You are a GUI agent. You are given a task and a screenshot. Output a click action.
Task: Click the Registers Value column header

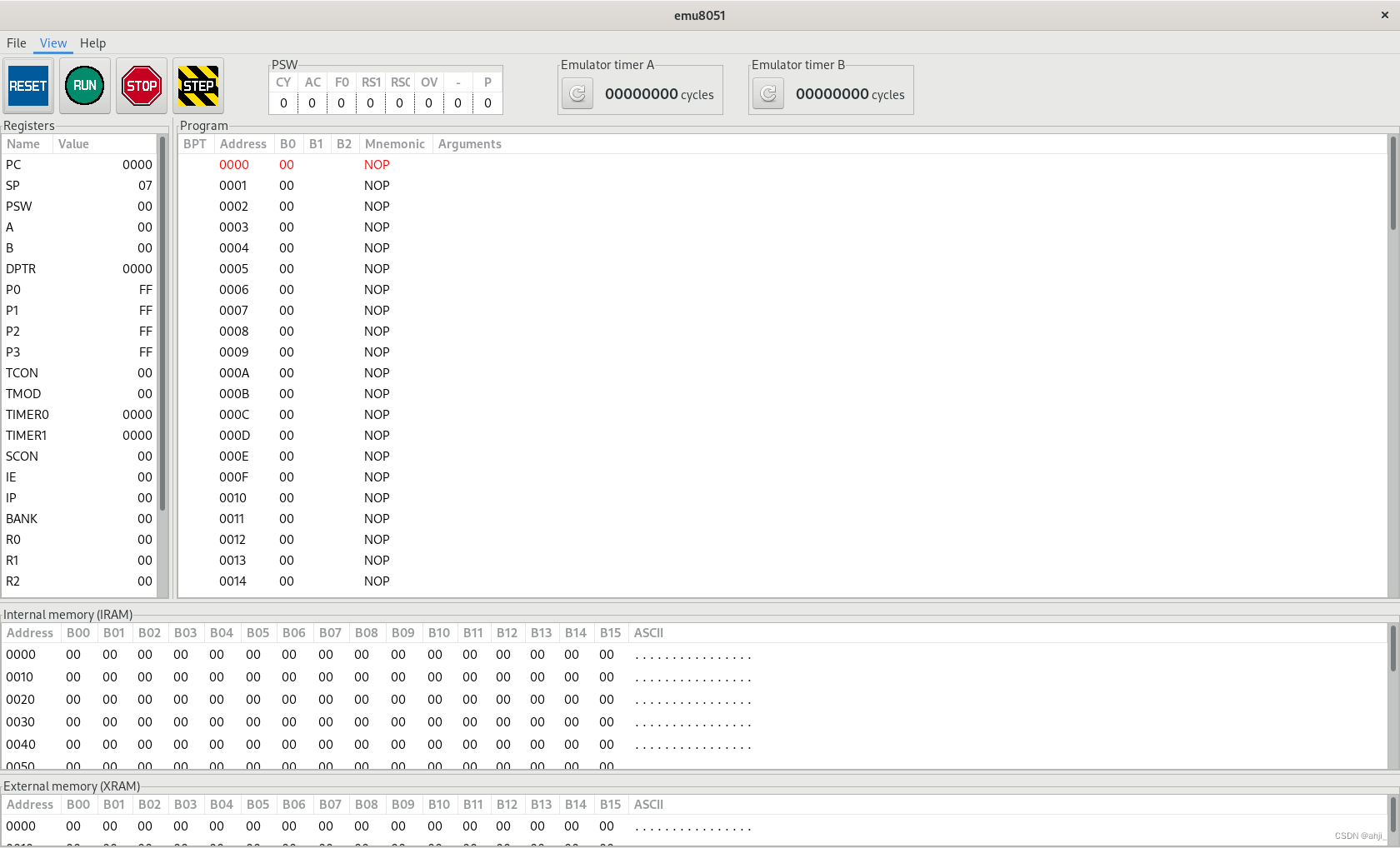coord(105,144)
